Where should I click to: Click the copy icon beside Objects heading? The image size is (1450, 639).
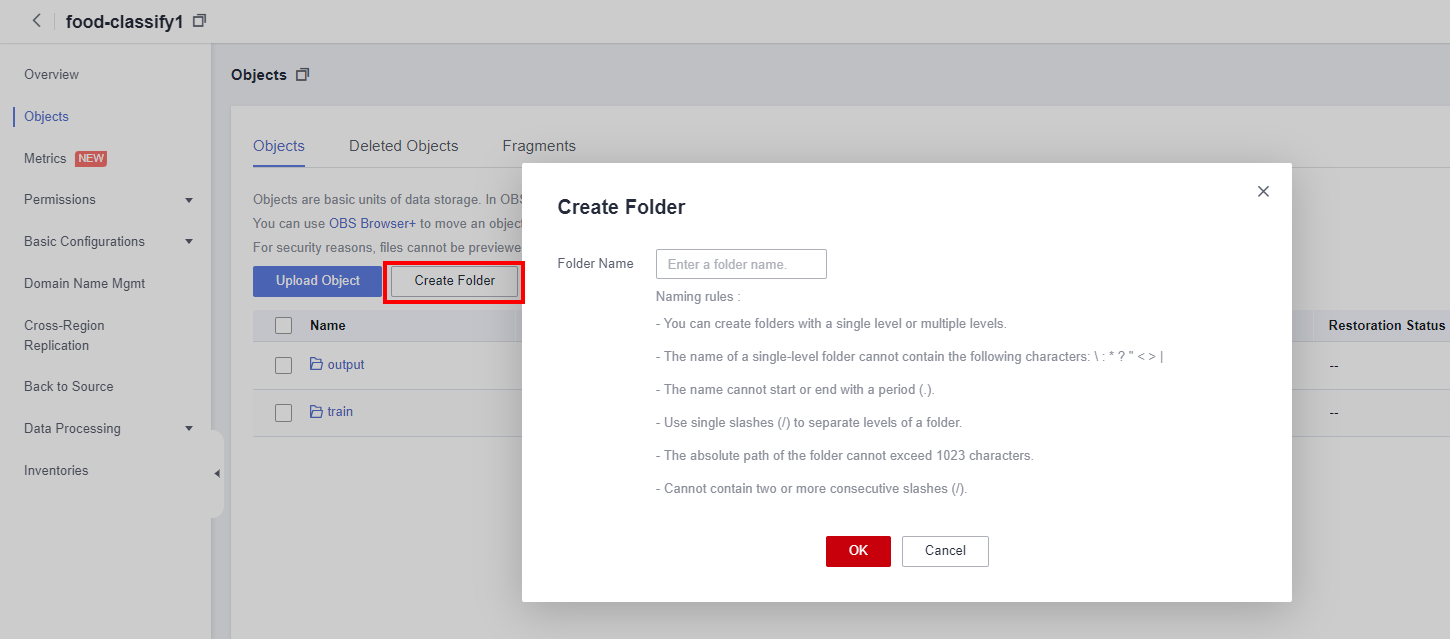click(x=303, y=75)
